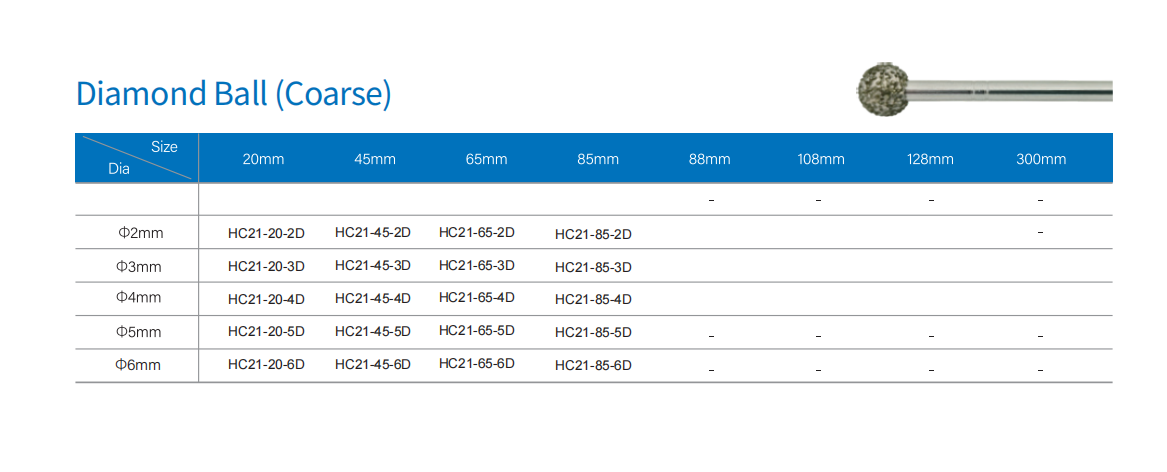Select product code HC21-65-4D
Viewport: 1167px width, 472px height.
477,297
